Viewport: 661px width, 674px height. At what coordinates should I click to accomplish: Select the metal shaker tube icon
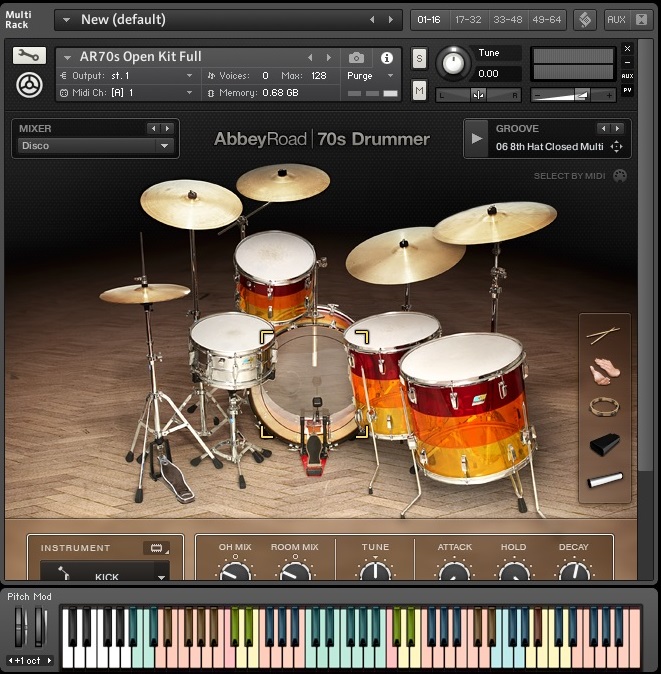(x=605, y=479)
